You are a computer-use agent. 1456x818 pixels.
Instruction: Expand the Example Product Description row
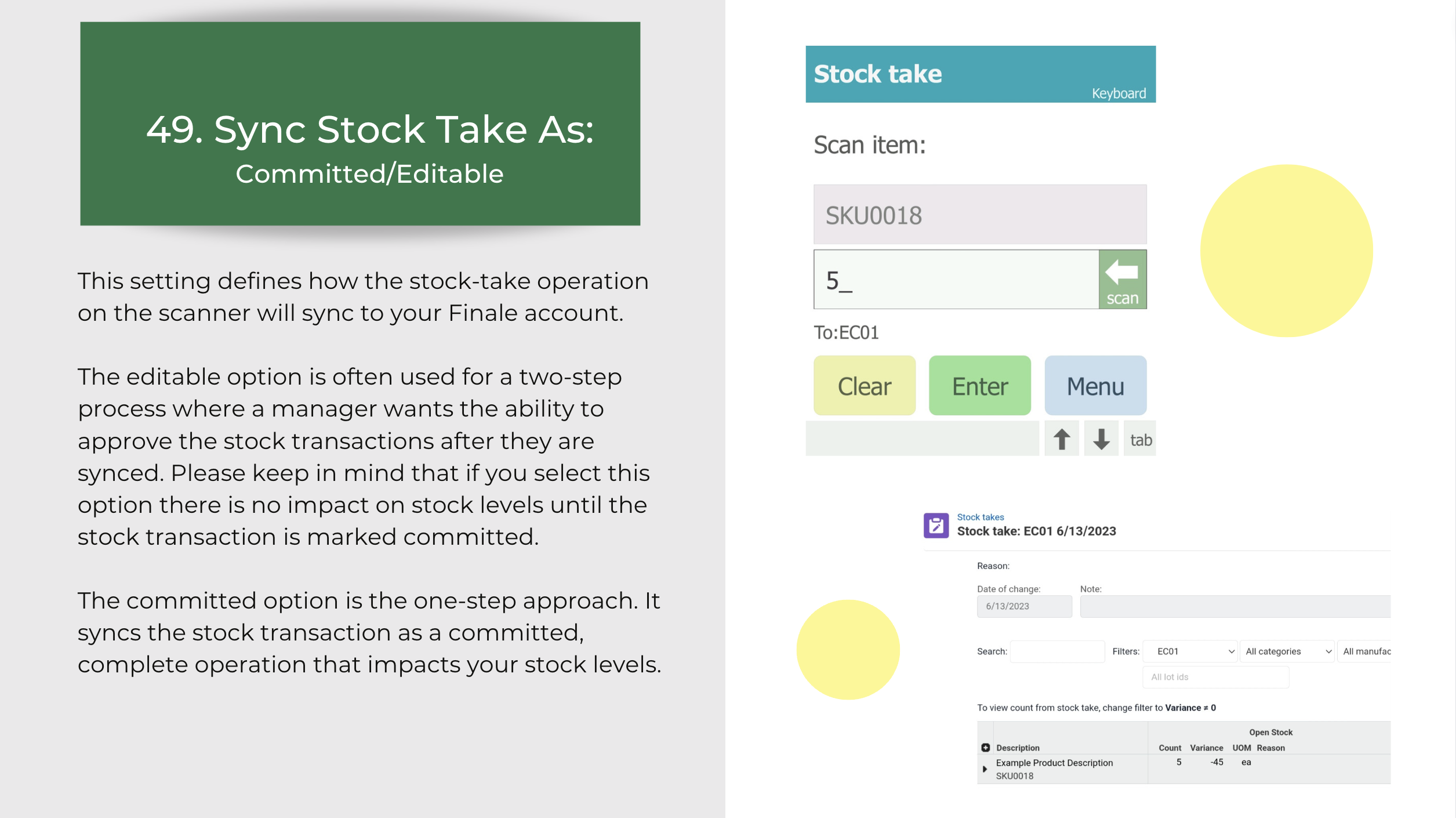pos(984,769)
